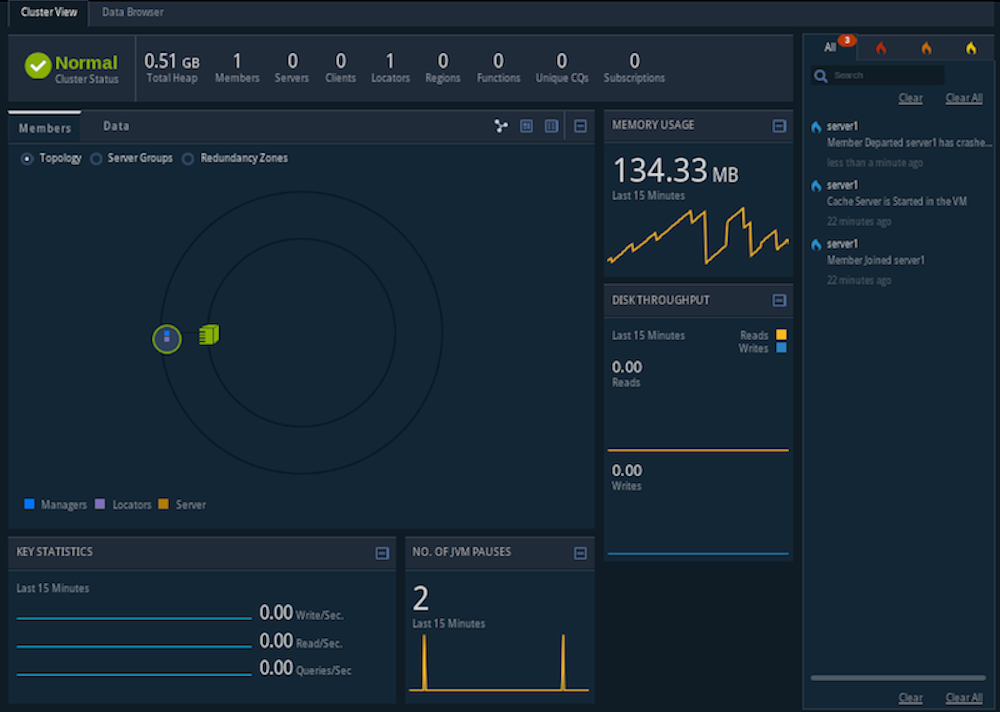Switch to the Data tab beside Members
Screen dimensions: 1000x712
116,127
